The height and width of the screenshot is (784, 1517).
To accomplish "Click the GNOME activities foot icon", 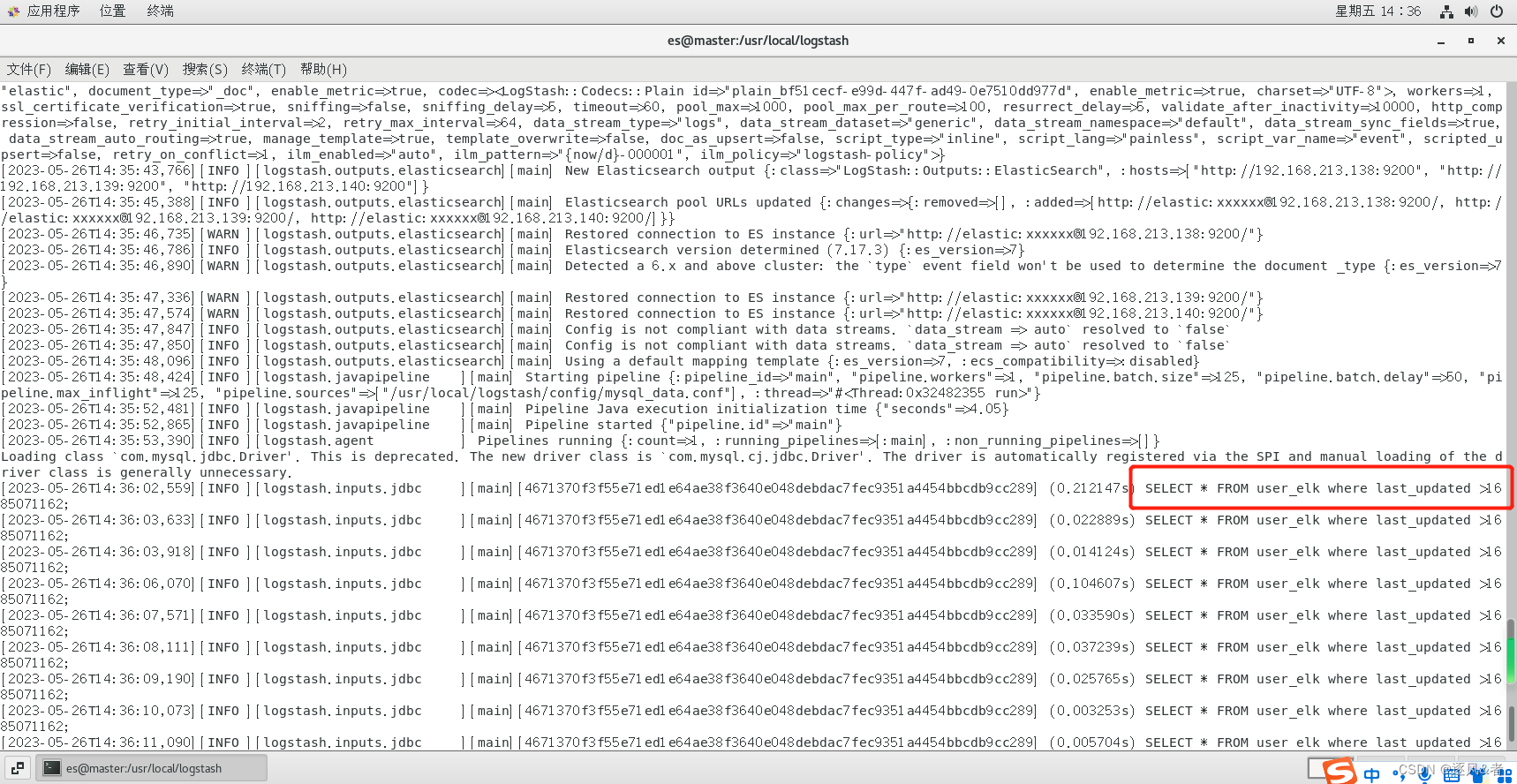I will coord(13,11).
